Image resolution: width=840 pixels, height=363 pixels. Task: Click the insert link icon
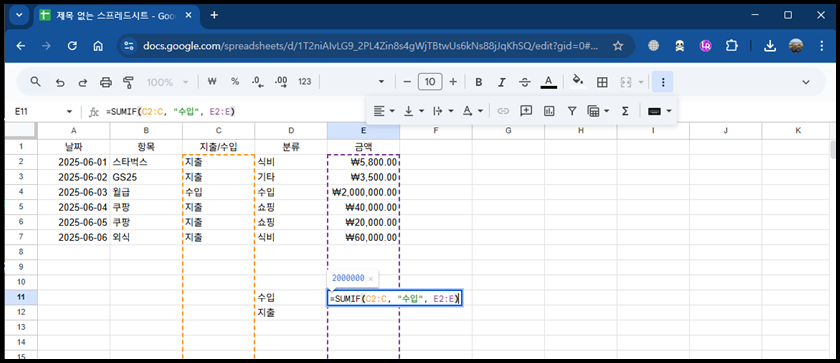(x=502, y=111)
